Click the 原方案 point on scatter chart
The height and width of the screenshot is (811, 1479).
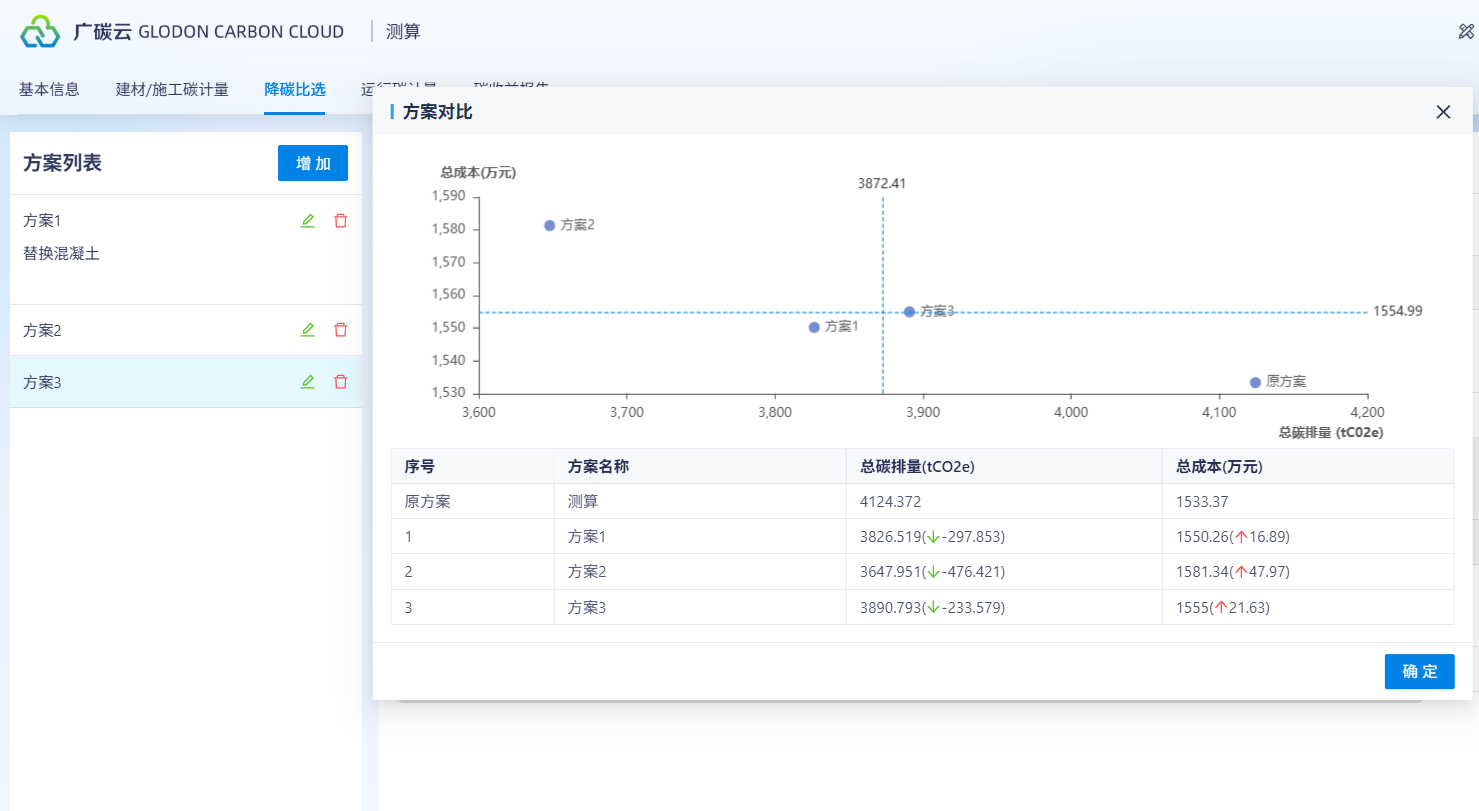(x=1255, y=382)
